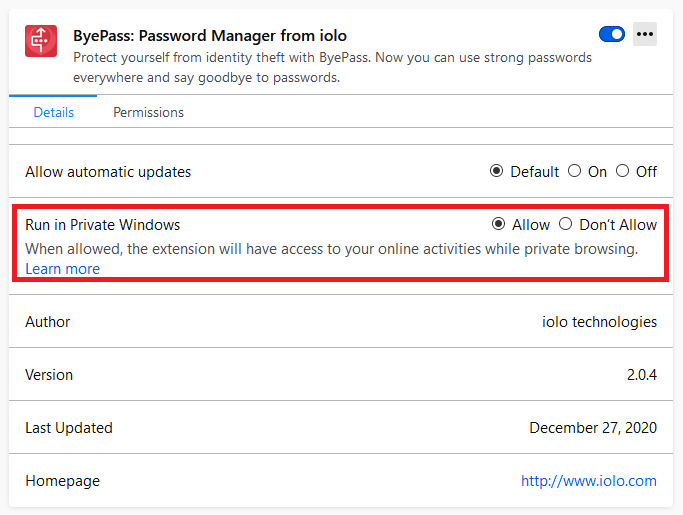Screen dimensions: 683x515
Task: Switch to the Permissions tab
Action: pos(149,112)
